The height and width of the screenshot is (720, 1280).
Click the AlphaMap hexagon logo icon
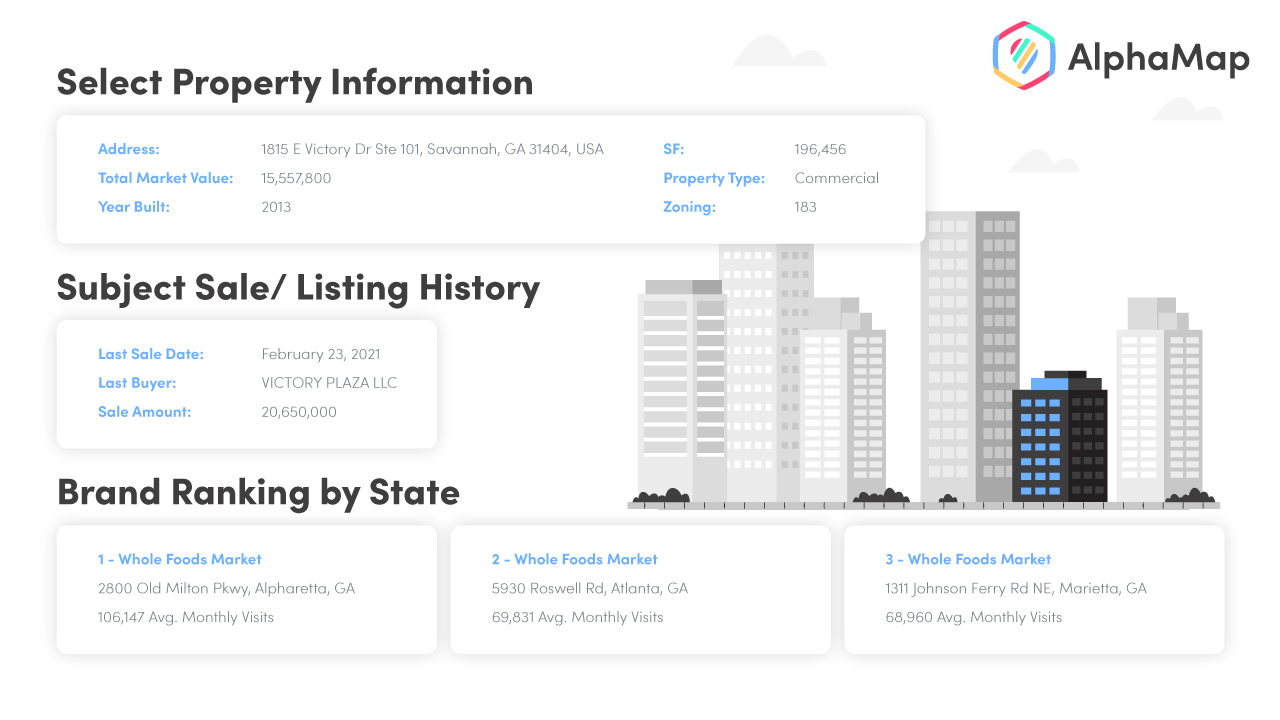[1022, 54]
